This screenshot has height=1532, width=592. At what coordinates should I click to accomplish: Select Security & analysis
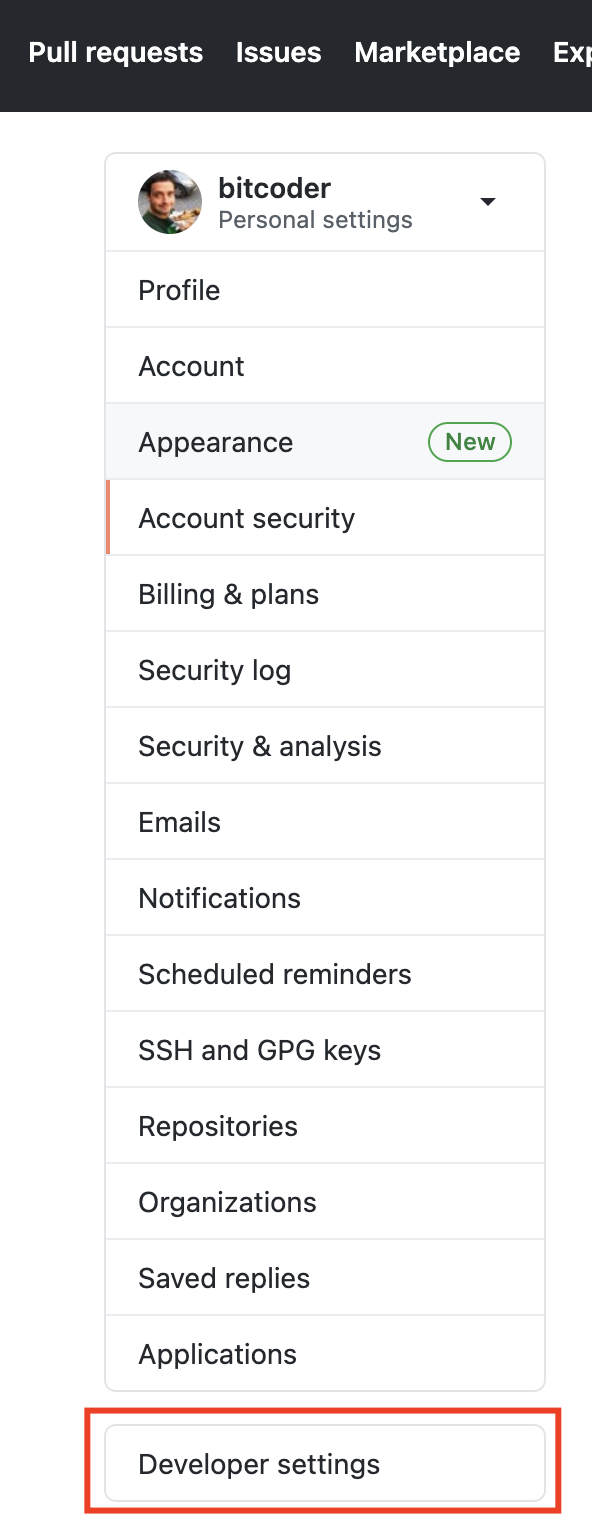click(325, 746)
